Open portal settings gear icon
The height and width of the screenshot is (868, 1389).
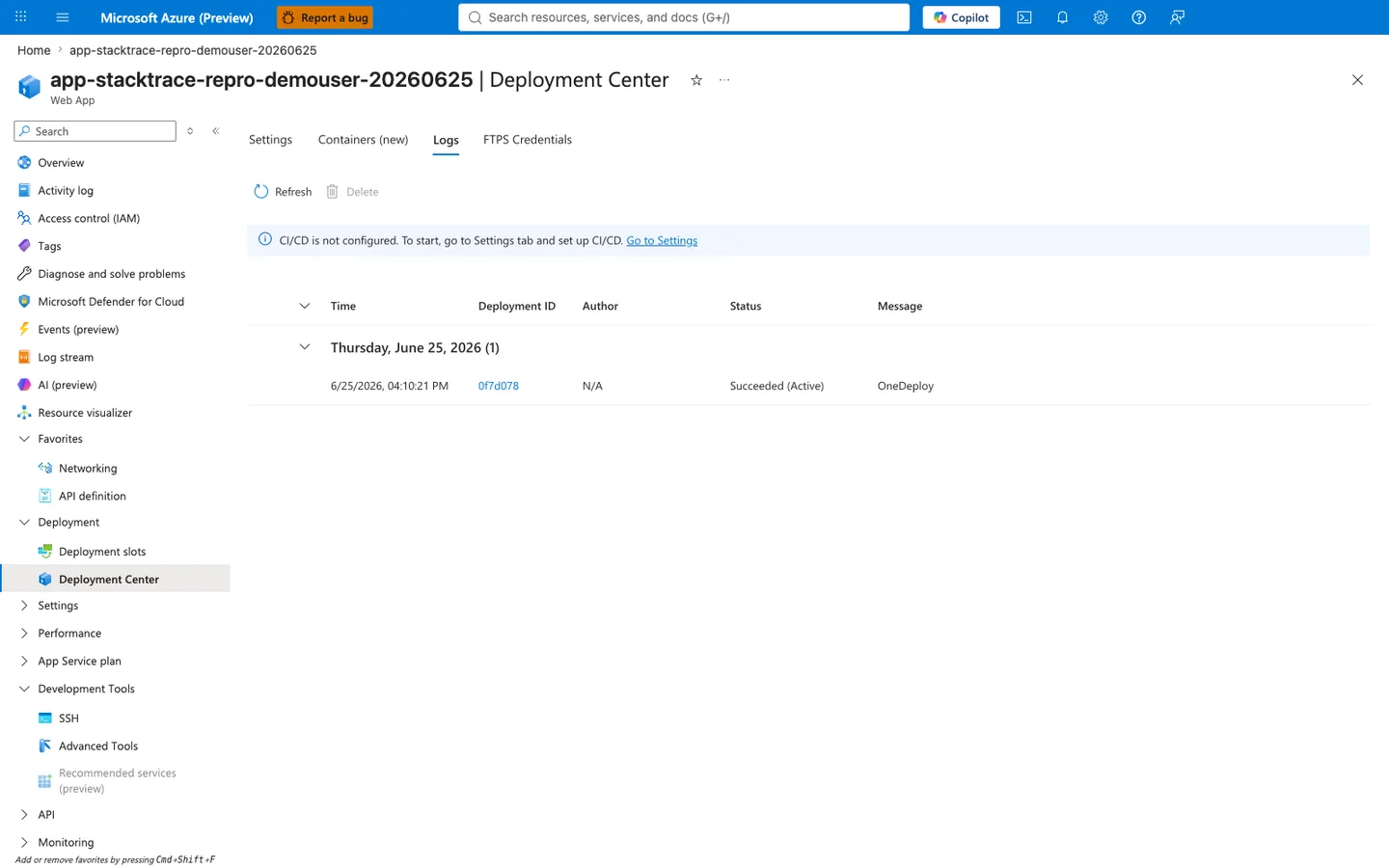tap(1101, 17)
